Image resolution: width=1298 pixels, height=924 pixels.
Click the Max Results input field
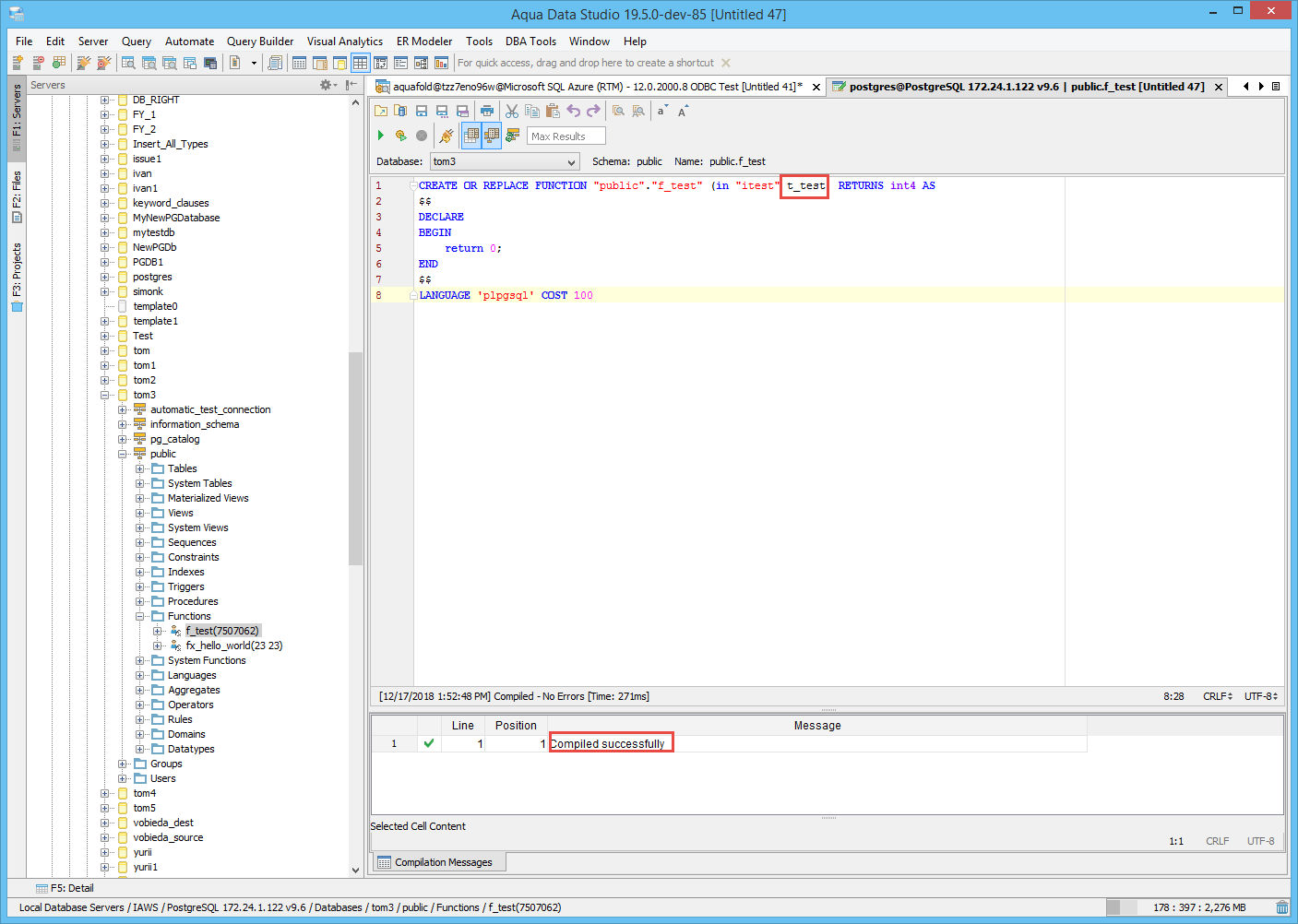click(566, 136)
